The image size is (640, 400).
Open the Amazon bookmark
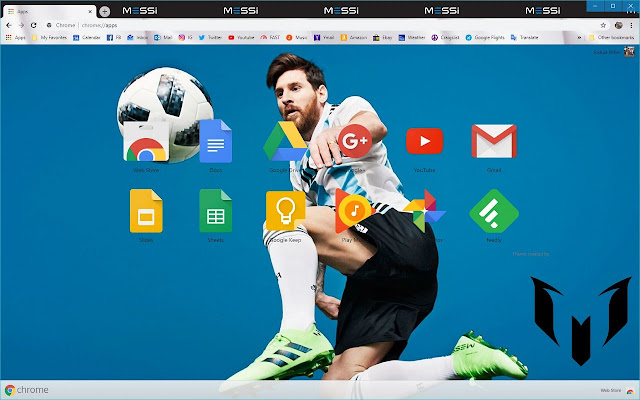pos(354,38)
